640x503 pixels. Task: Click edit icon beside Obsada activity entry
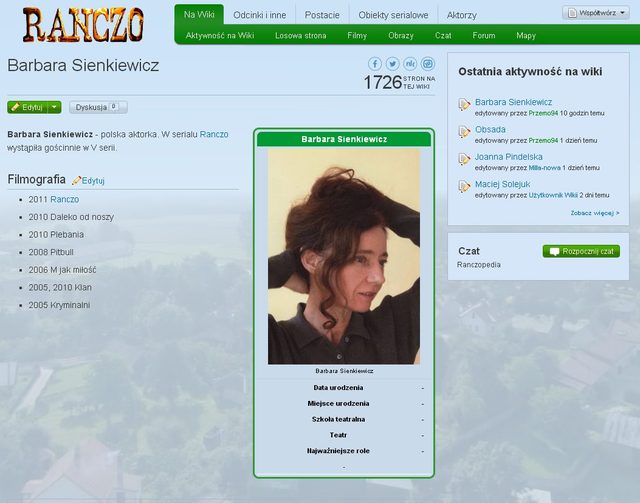[x=464, y=132]
